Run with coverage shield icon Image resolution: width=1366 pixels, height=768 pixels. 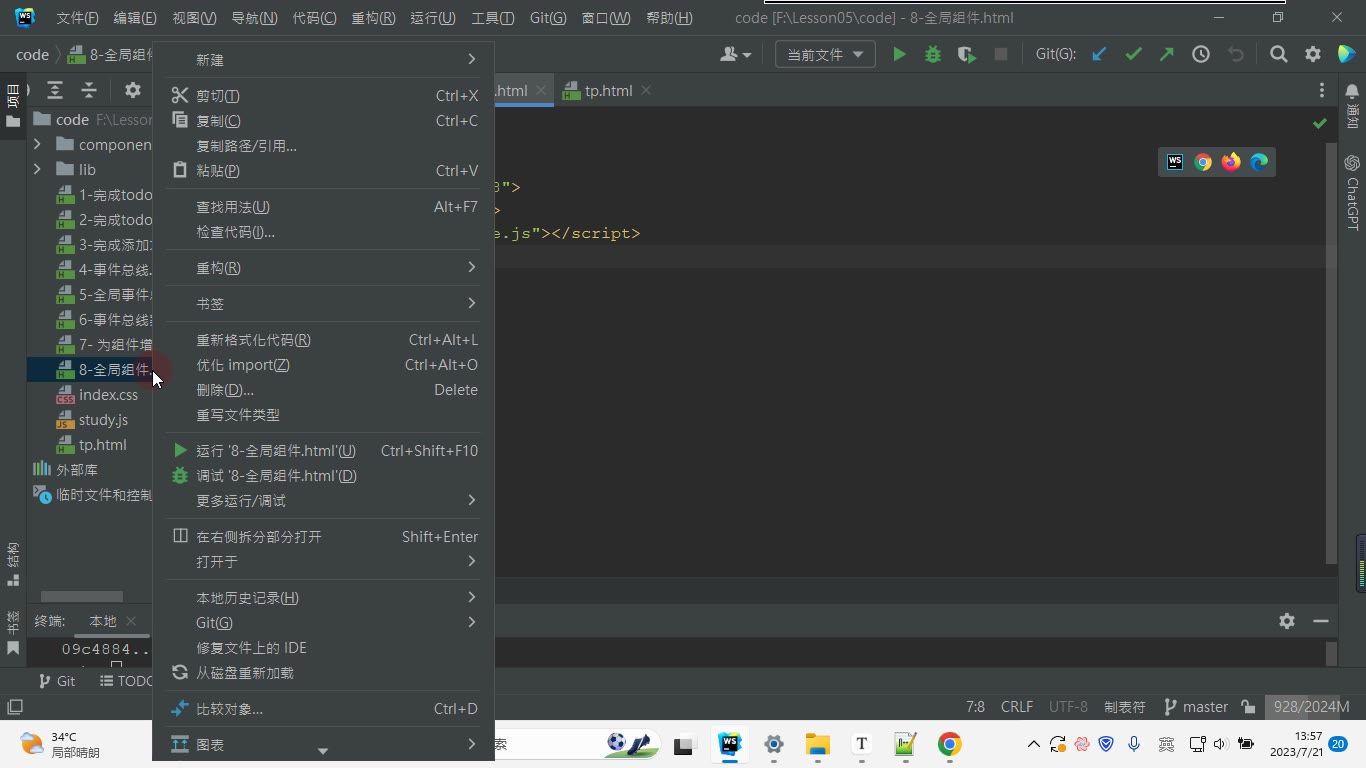click(966, 55)
